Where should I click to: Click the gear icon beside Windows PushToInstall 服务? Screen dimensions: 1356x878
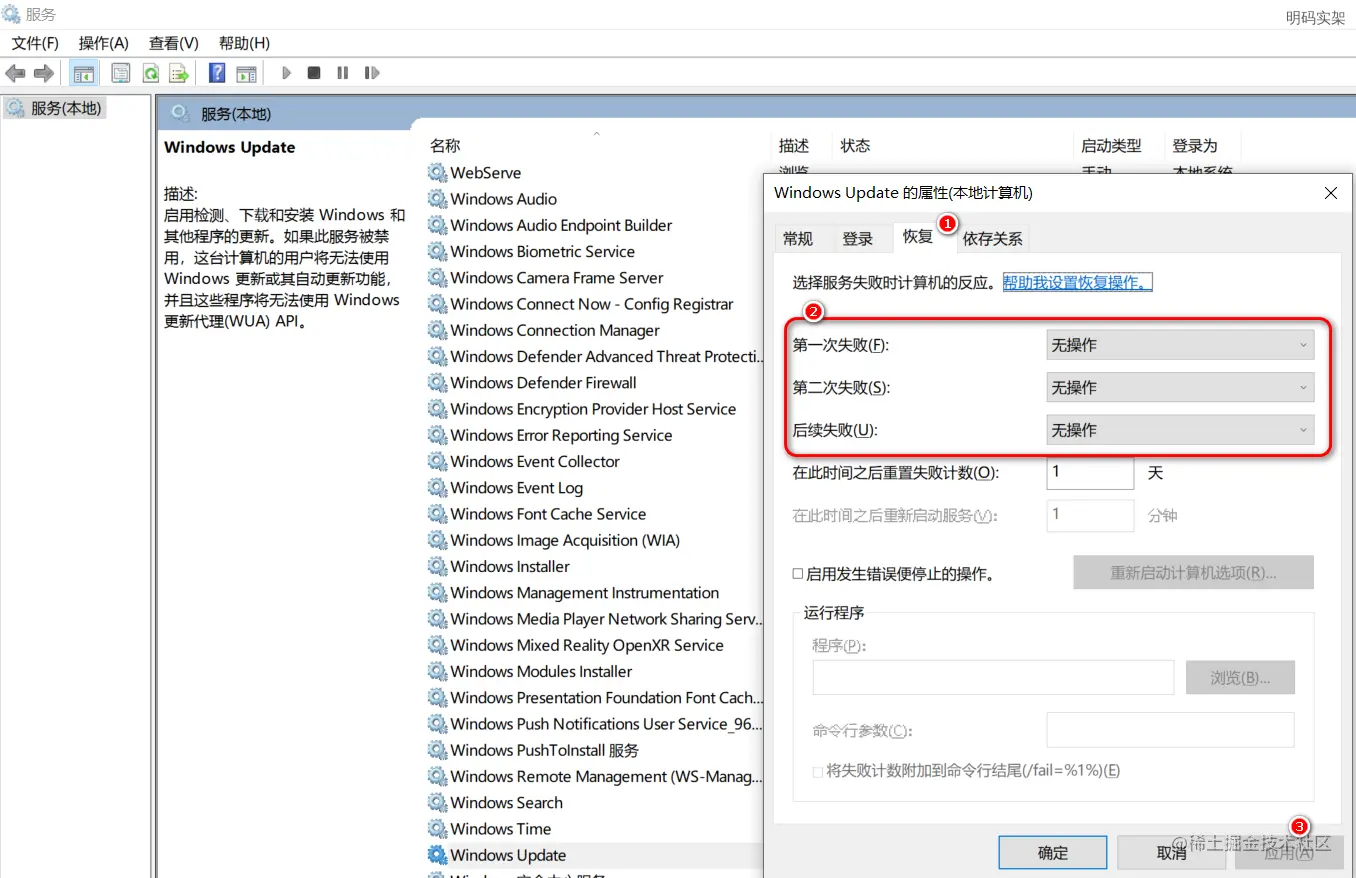click(437, 750)
